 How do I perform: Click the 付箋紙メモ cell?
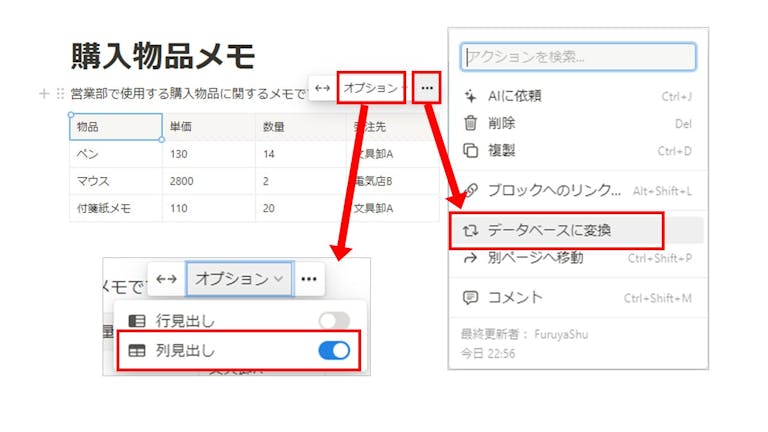(x=116, y=208)
